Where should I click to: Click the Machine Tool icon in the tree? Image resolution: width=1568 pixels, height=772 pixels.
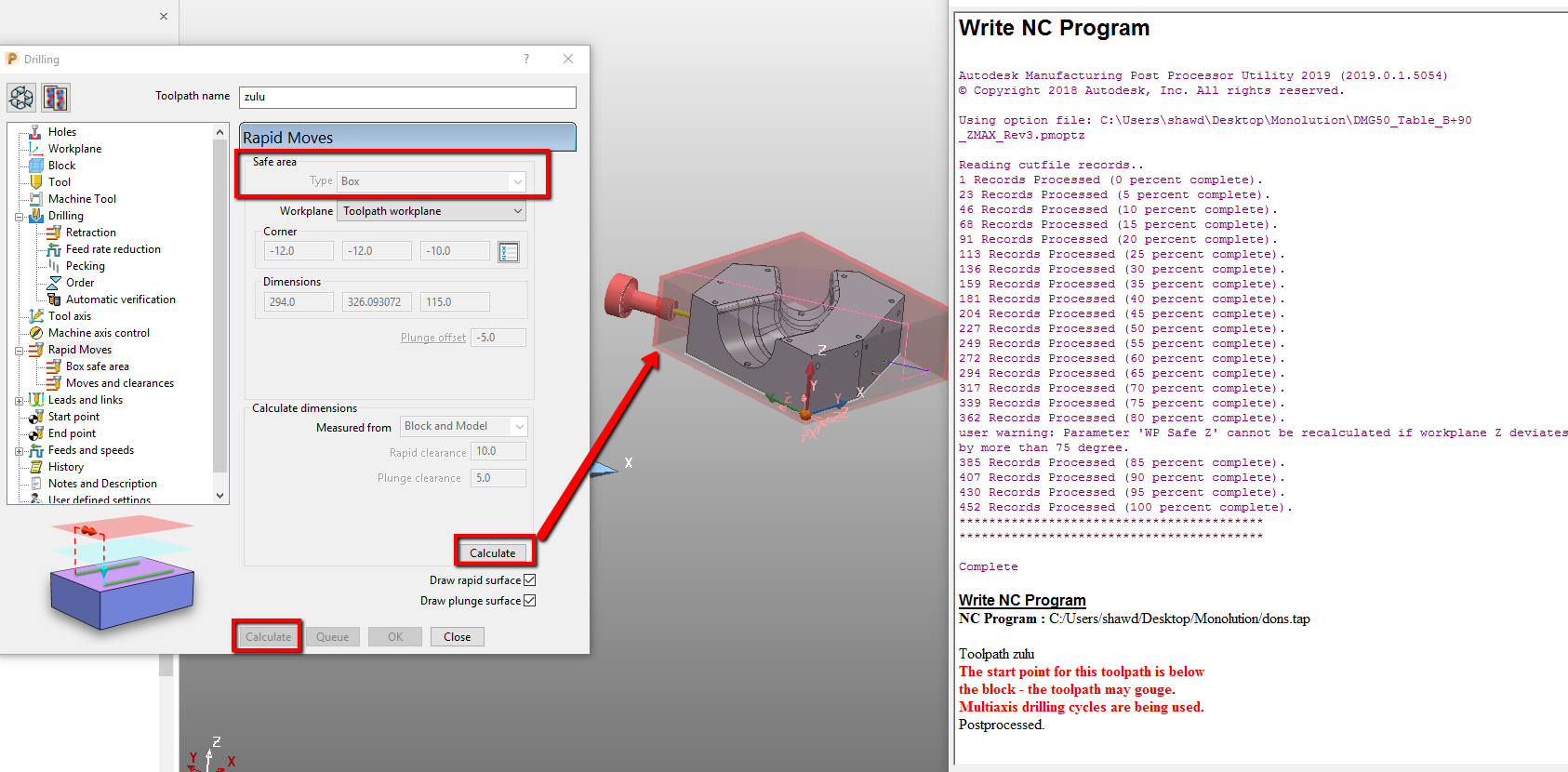pos(35,199)
